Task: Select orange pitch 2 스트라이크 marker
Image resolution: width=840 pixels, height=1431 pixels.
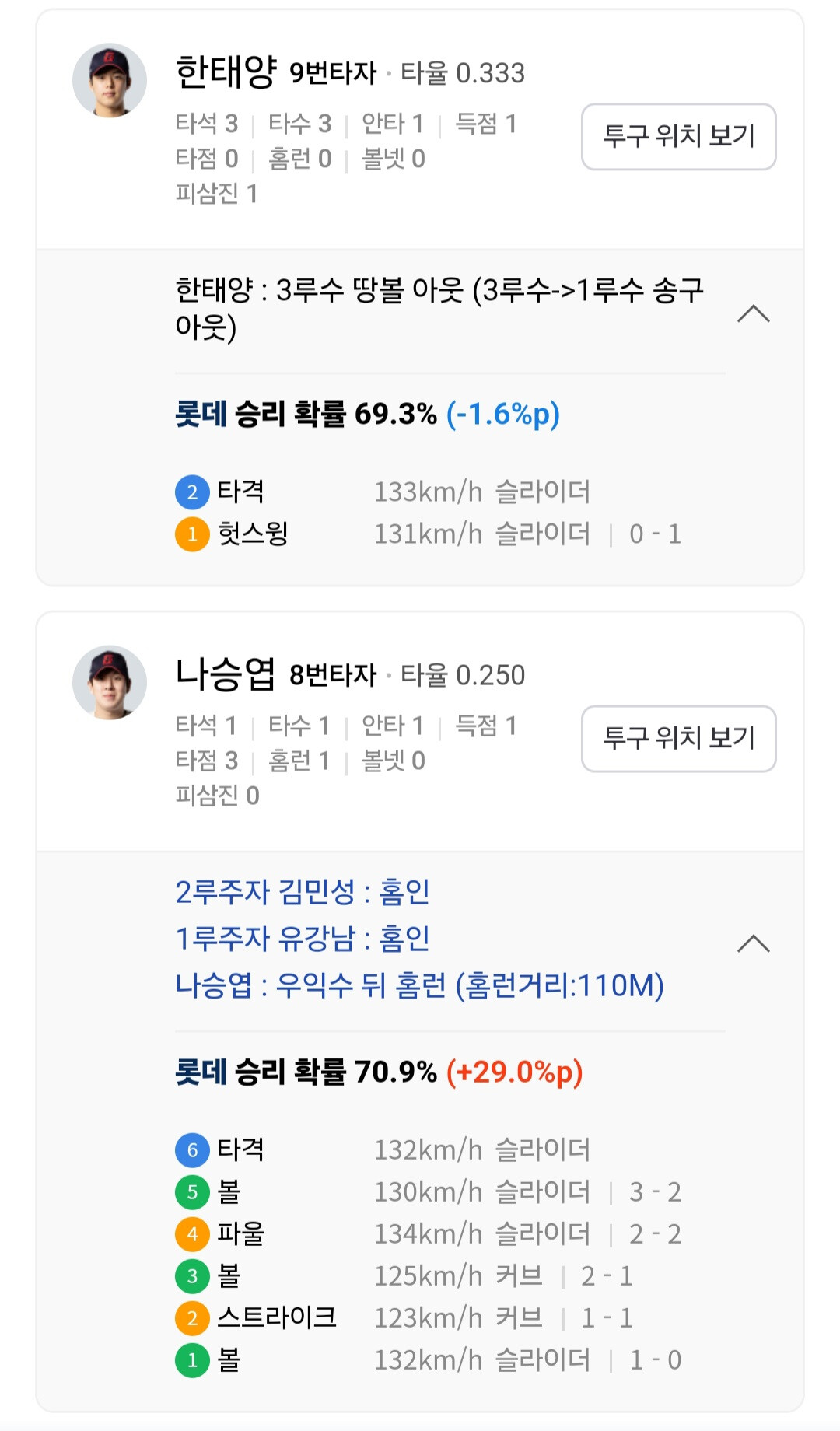Action: pyautogui.click(x=192, y=1317)
